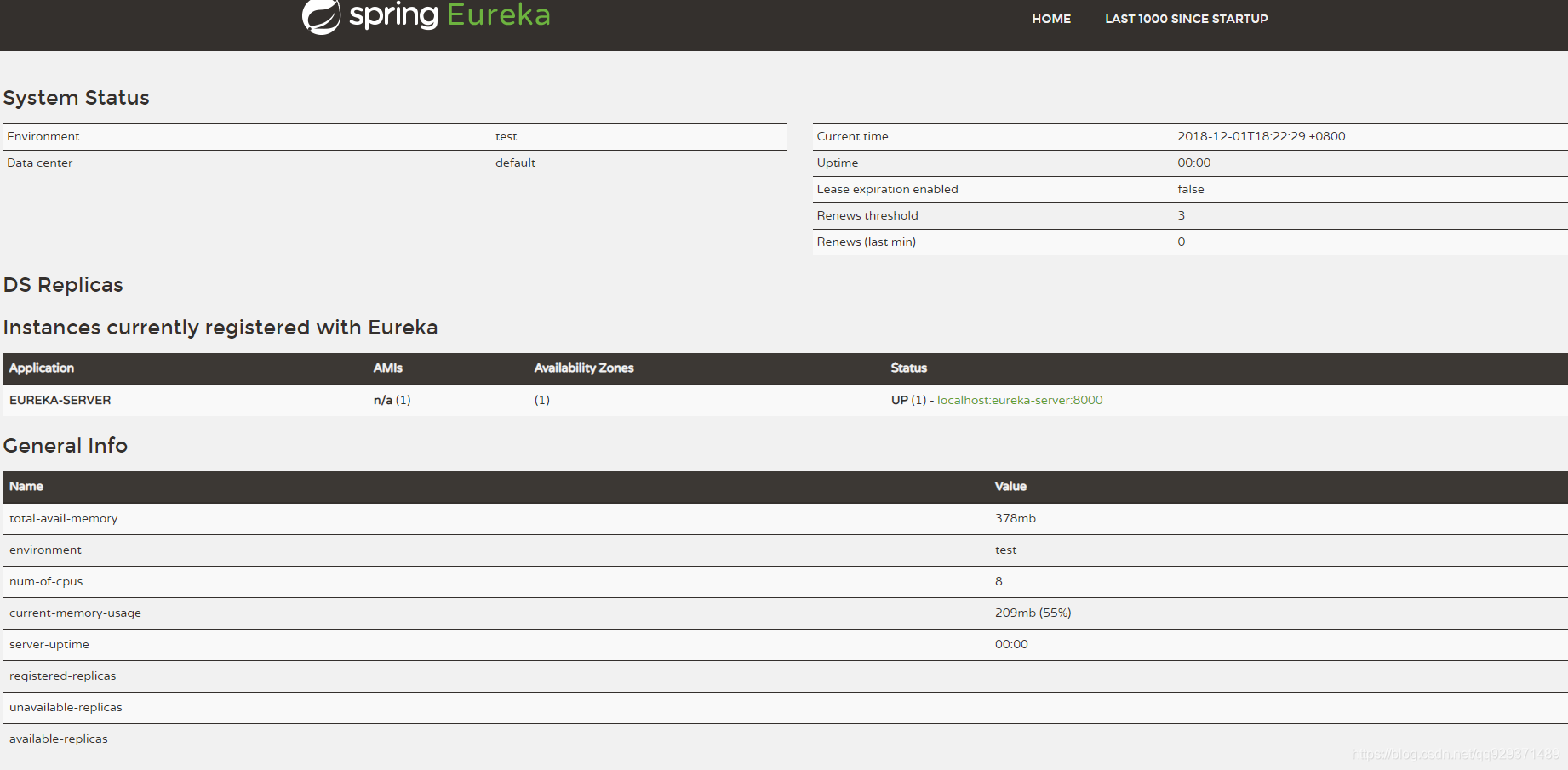This screenshot has width=1568, height=770.
Task: Open the HOME menu item
Action: pyautogui.click(x=1051, y=19)
